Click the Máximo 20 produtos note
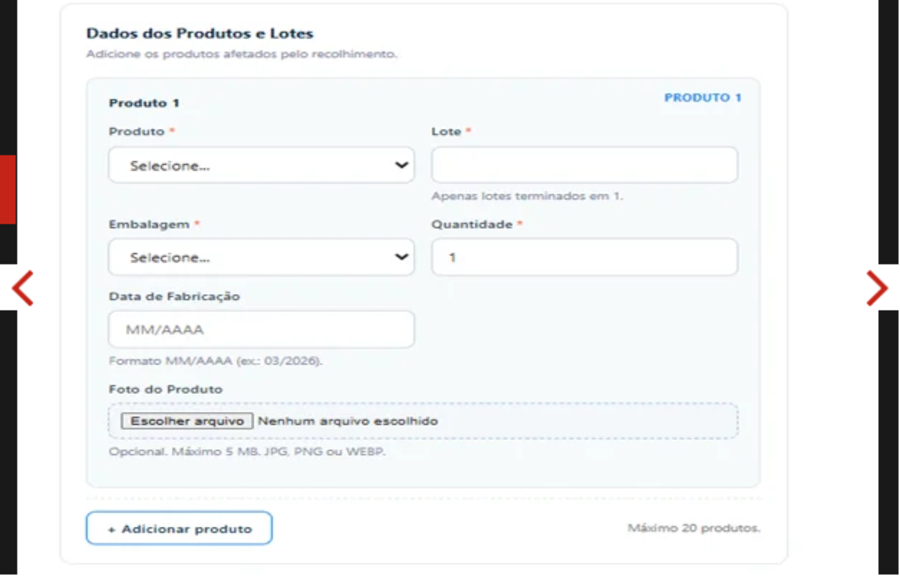Screen dimensions: 900x576 (x=694, y=528)
